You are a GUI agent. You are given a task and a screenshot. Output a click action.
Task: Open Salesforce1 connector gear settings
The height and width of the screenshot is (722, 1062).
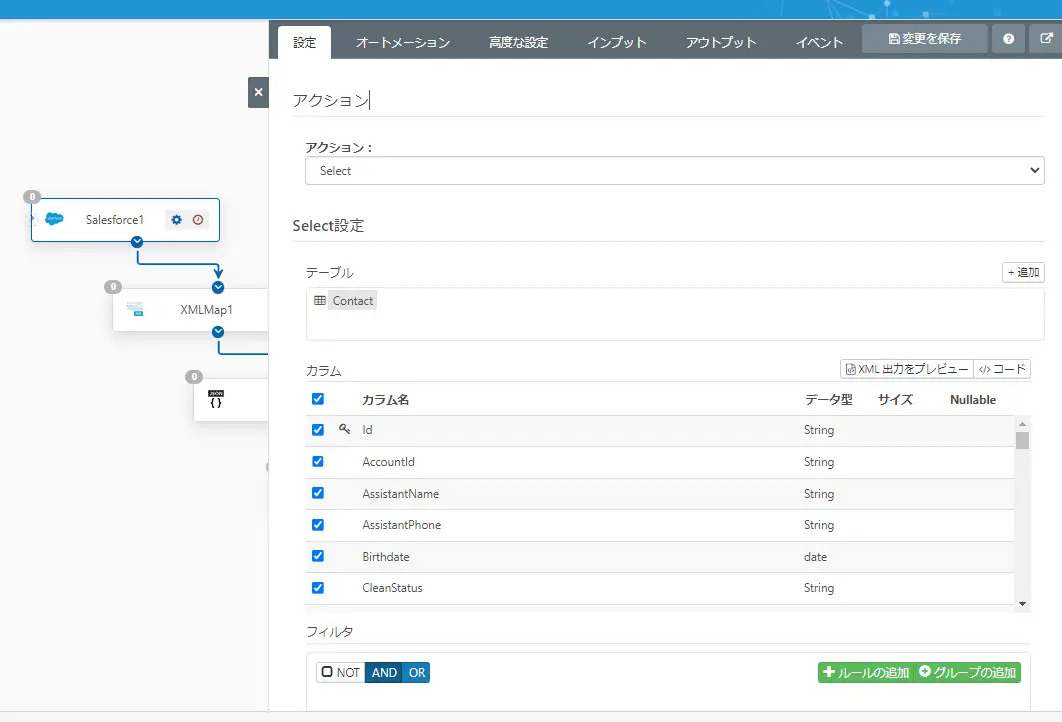coord(177,219)
